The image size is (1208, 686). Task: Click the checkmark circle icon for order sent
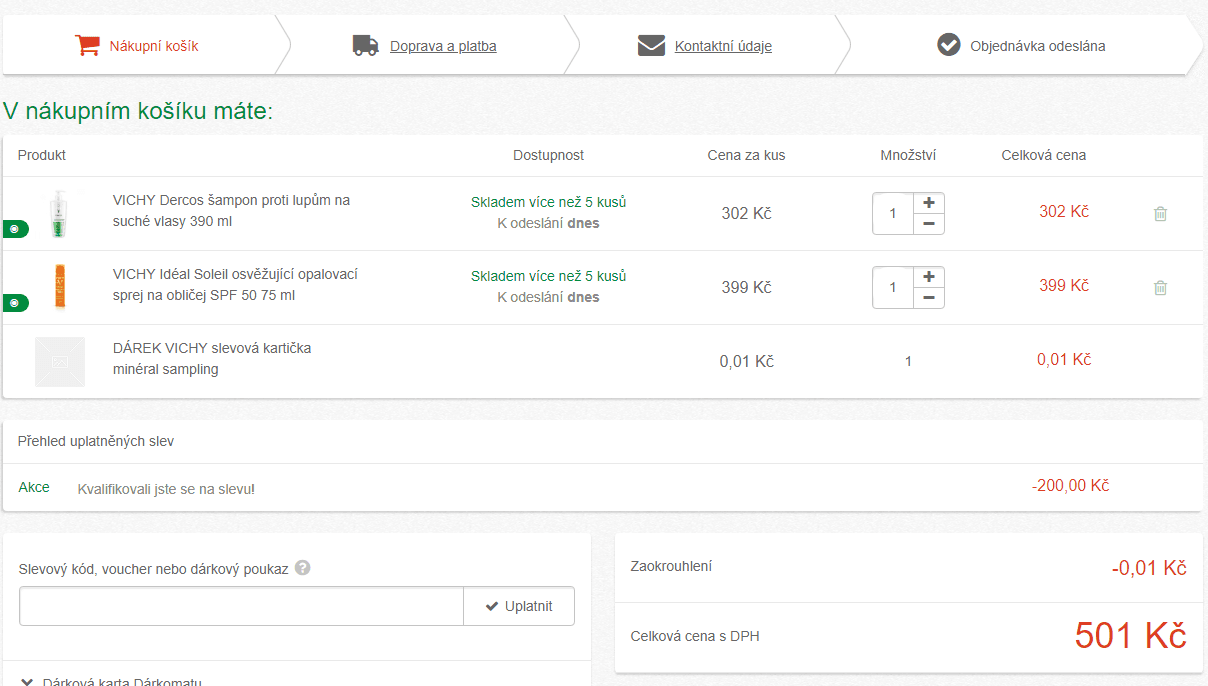948,45
